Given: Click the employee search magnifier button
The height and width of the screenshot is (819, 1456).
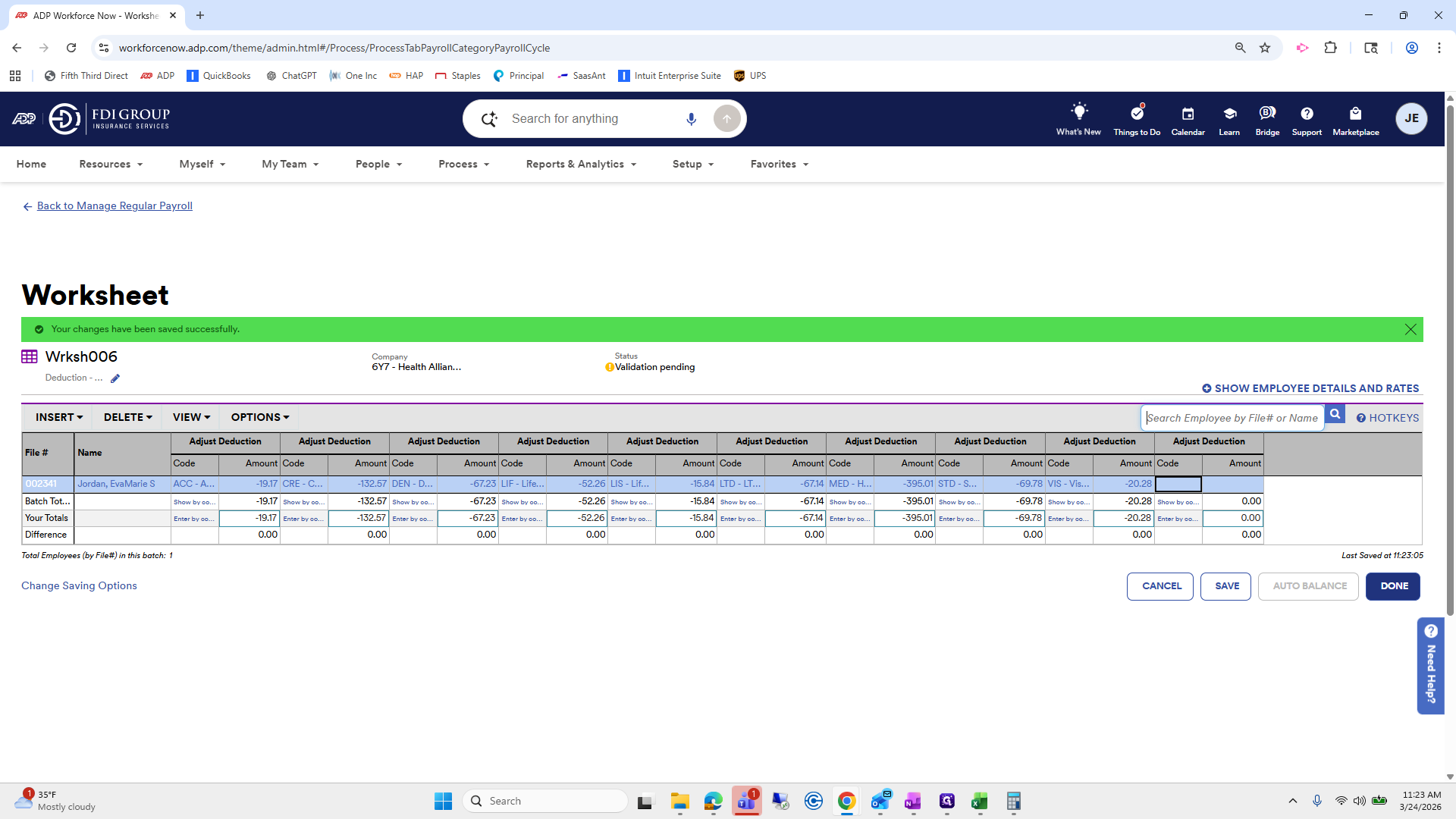Looking at the screenshot, I should [x=1335, y=415].
